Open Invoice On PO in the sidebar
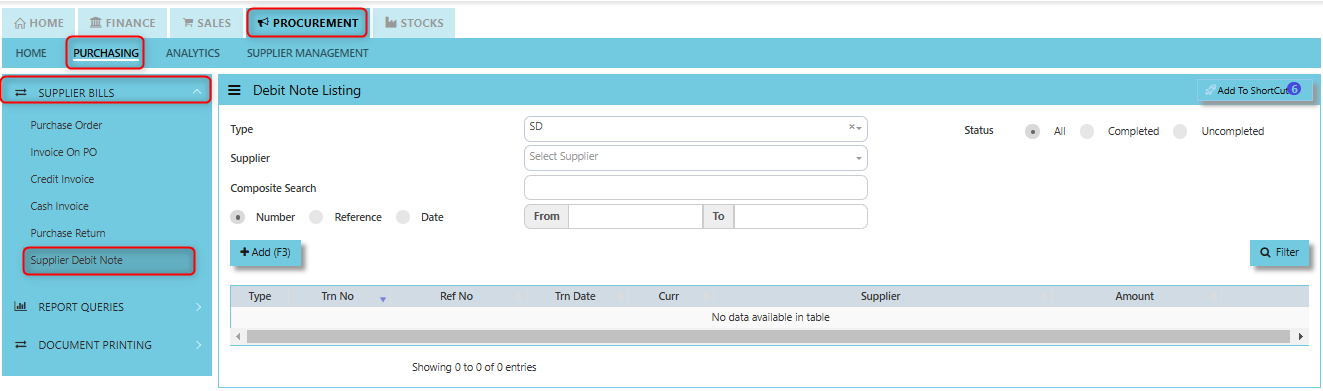 coord(63,152)
